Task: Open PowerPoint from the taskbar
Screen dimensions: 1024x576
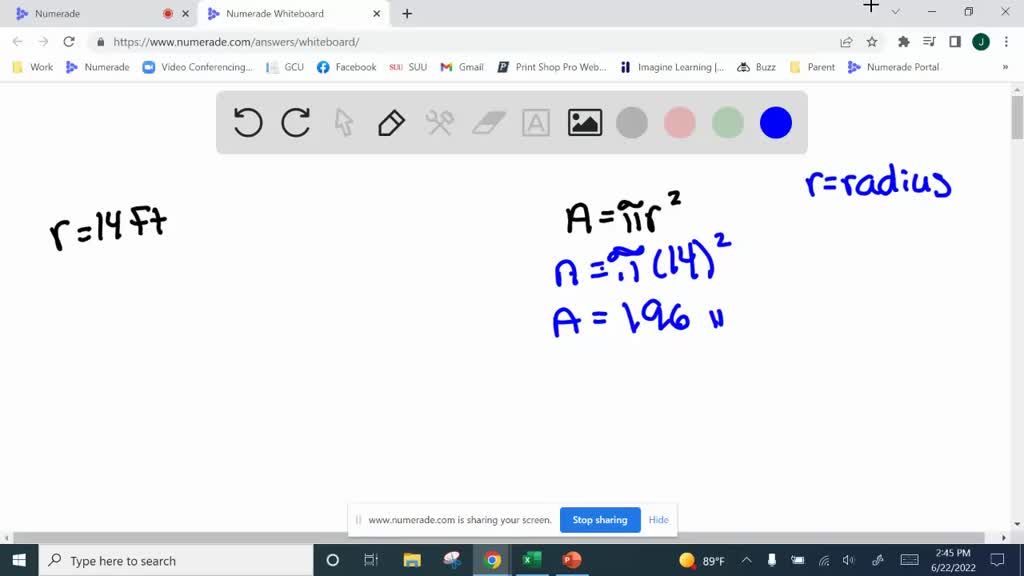Action: pos(571,560)
